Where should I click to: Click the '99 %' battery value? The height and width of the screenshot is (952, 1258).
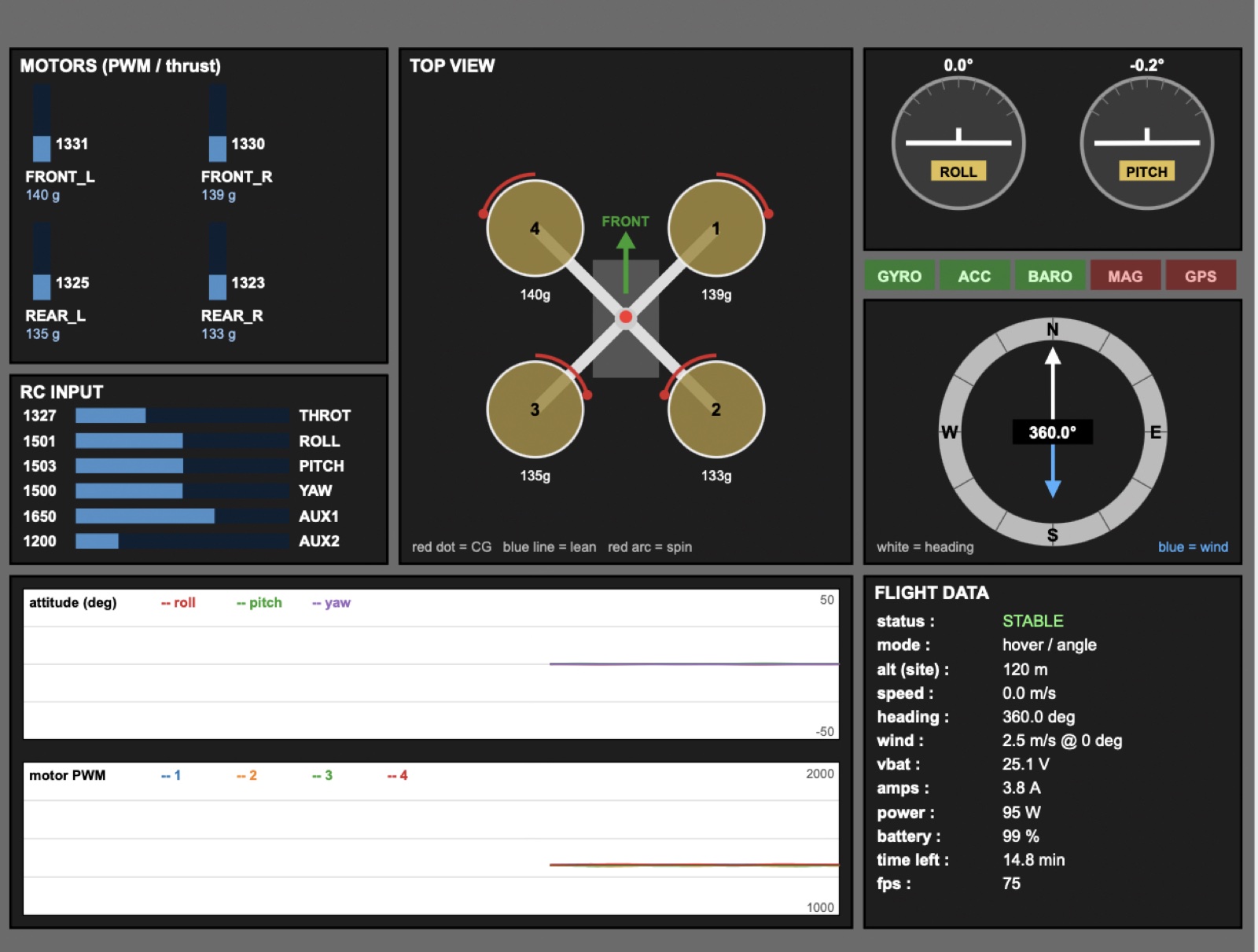pyautogui.click(x=1020, y=836)
